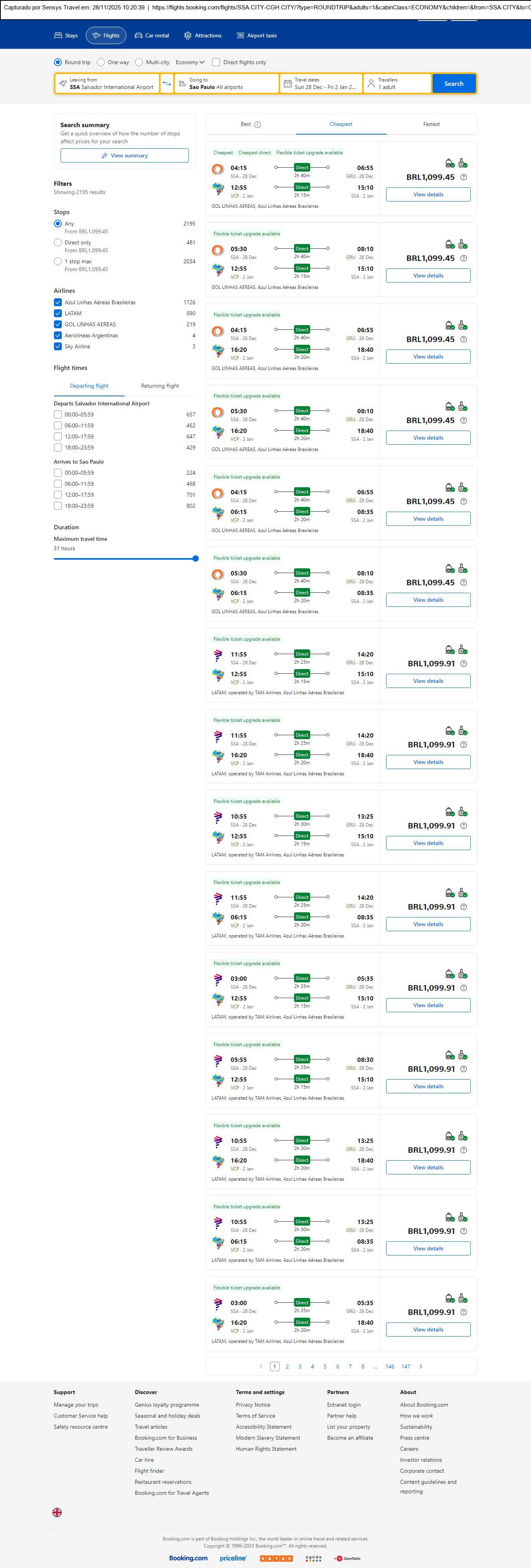The width and height of the screenshot is (531, 1568).
Task: Open the Economy cabin class dropdown
Action: point(190,62)
